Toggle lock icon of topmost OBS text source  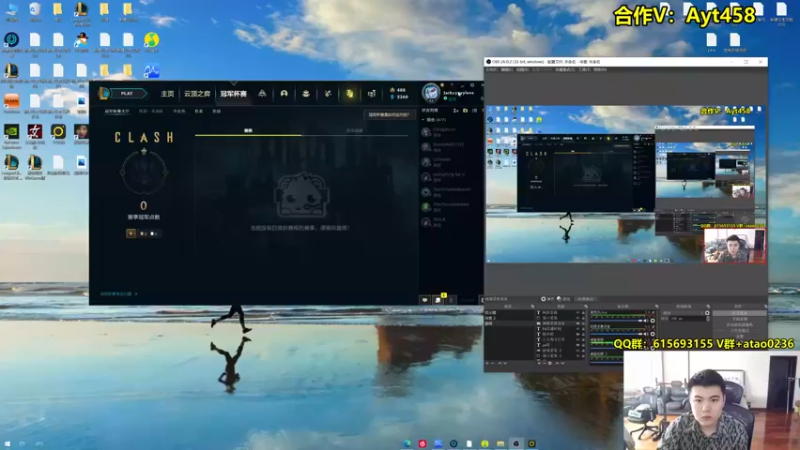(x=583, y=313)
